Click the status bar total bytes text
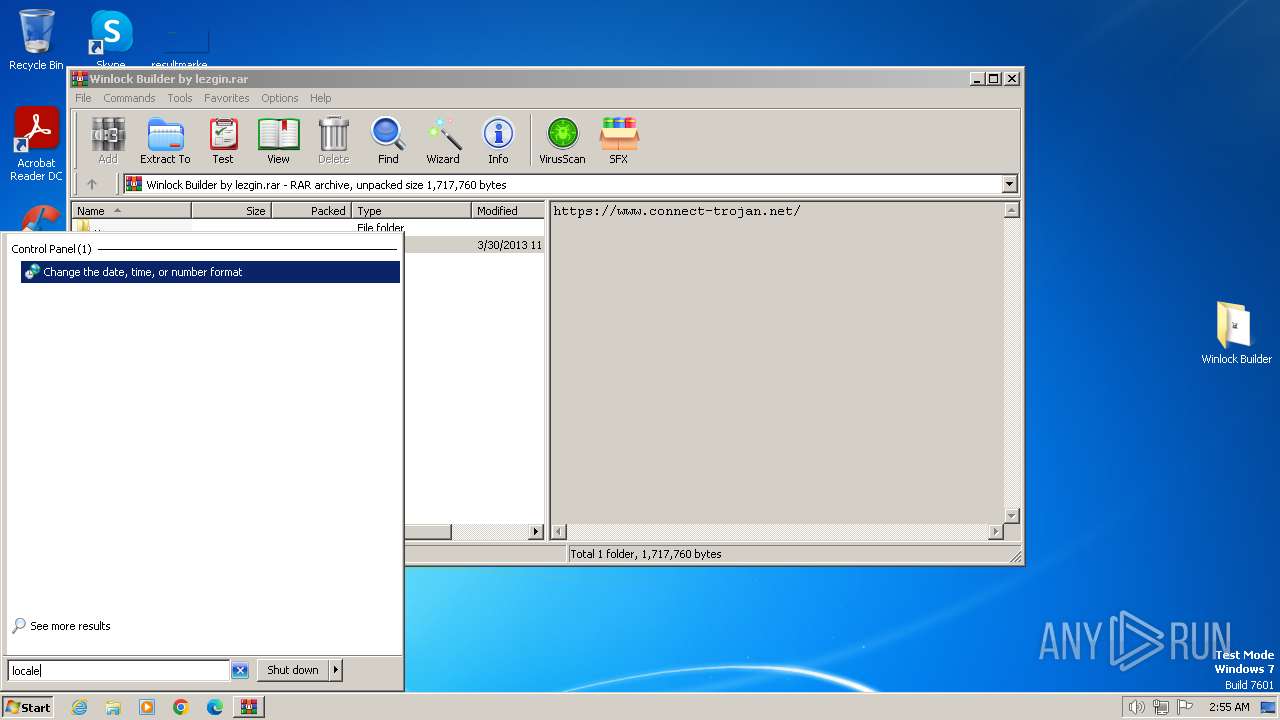Screen dimensions: 1280x720 coord(646,554)
